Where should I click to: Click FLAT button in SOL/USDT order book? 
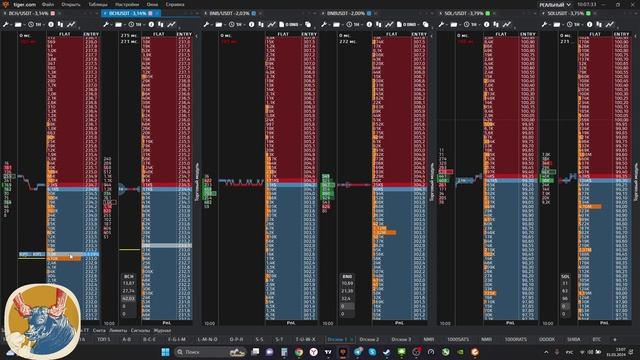[501, 34]
